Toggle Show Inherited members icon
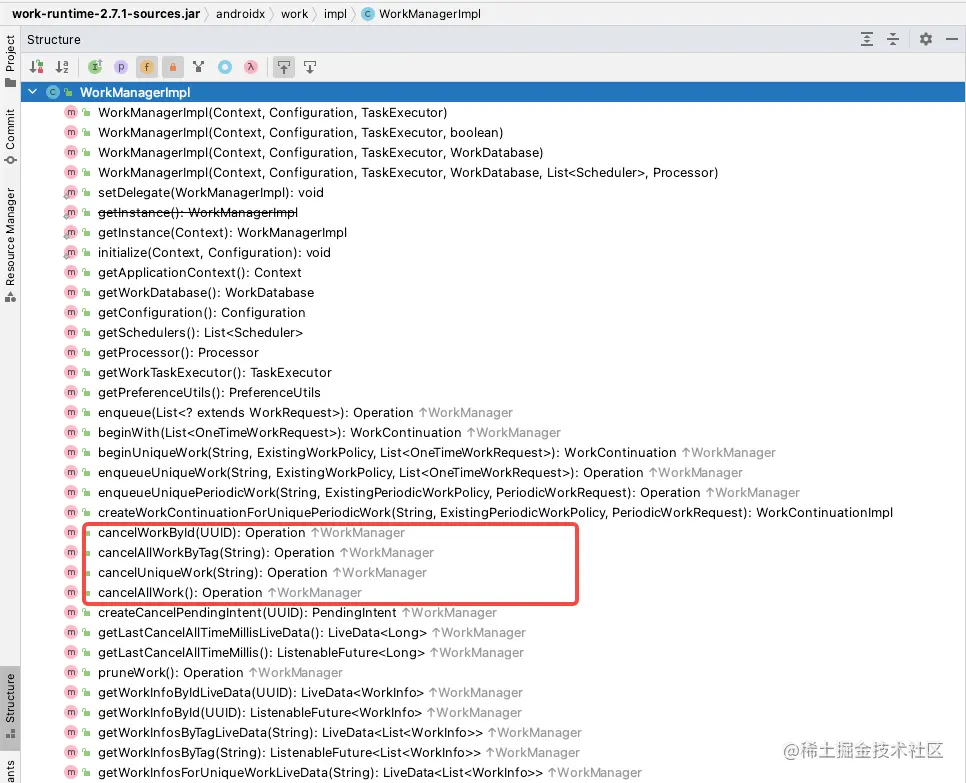966x783 pixels. pyautogui.click(x=95, y=67)
